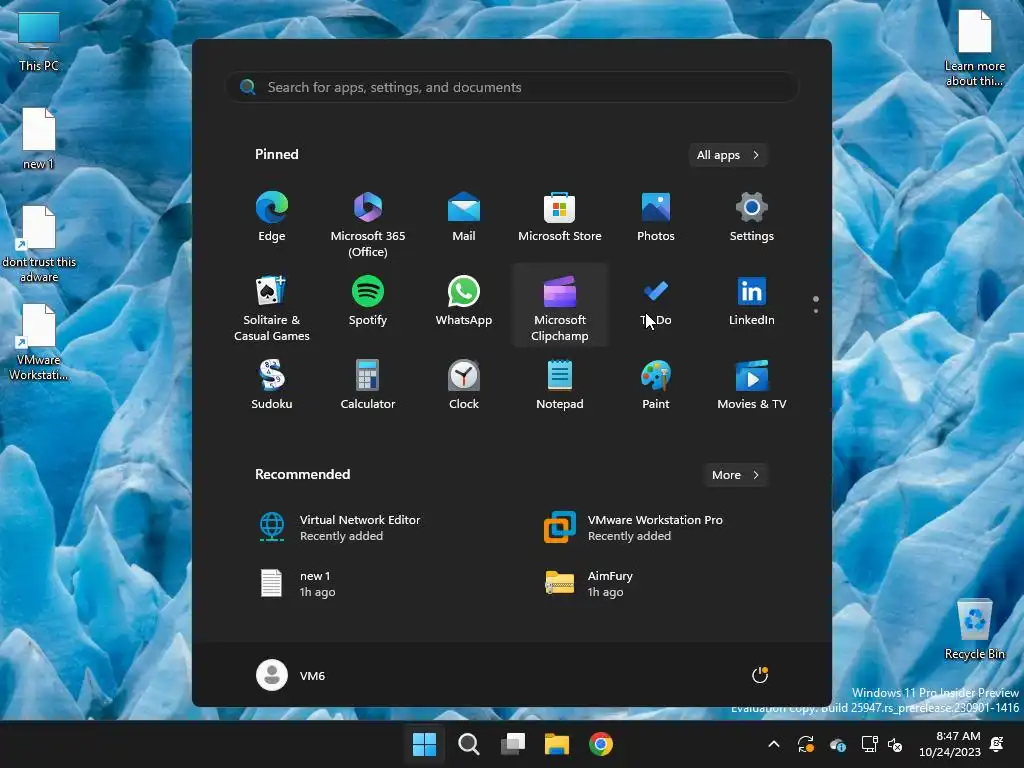1024x768 pixels.
Task: Open Settings gear in pinned apps
Action: pyautogui.click(x=752, y=217)
